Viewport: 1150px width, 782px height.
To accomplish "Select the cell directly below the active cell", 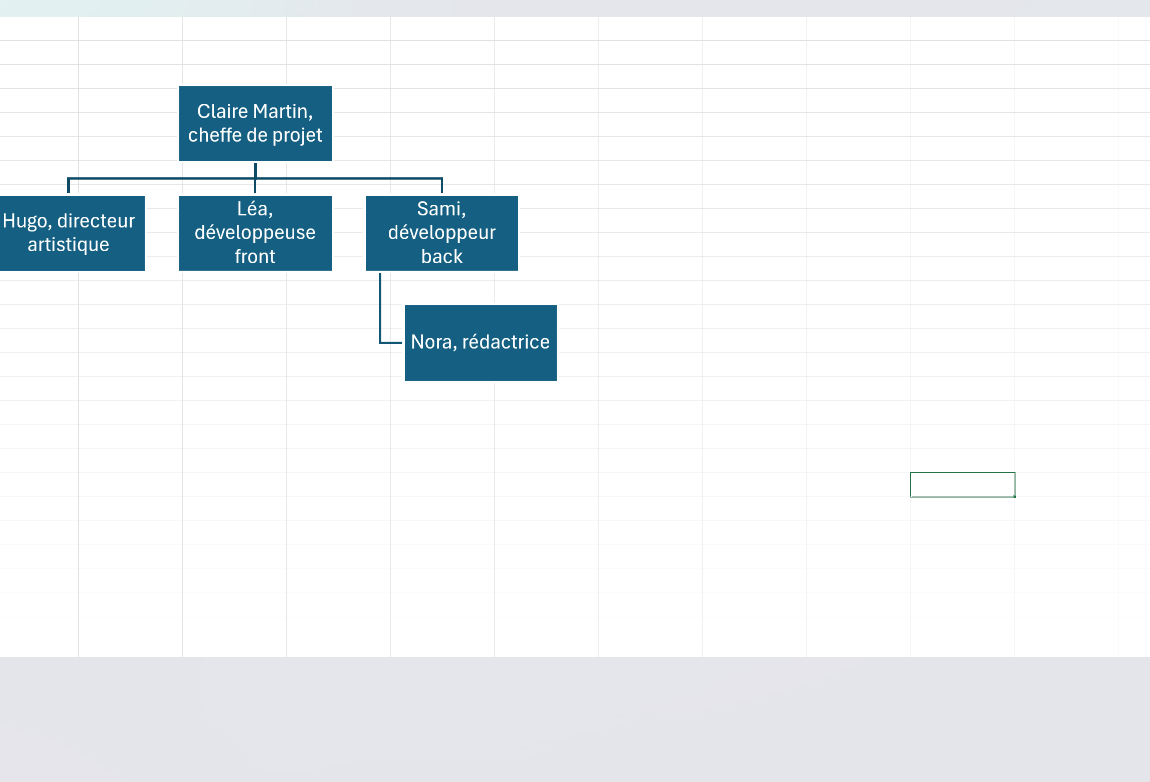I will click(962, 509).
